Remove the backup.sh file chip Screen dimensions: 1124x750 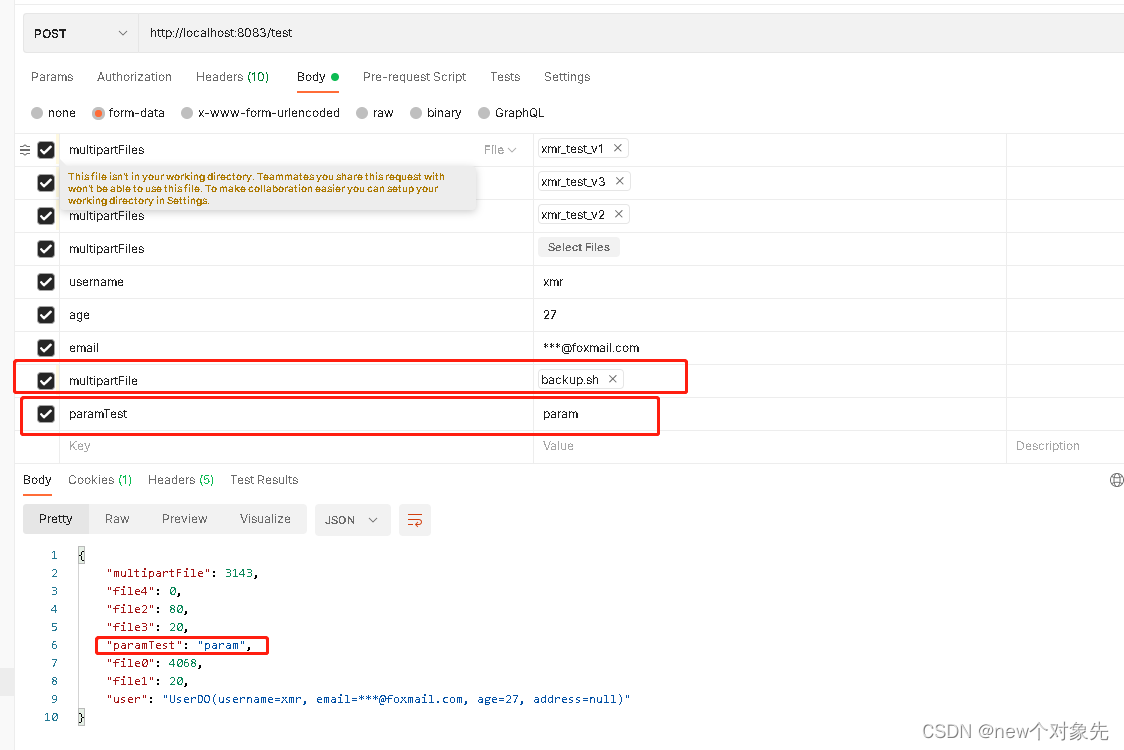[613, 379]
